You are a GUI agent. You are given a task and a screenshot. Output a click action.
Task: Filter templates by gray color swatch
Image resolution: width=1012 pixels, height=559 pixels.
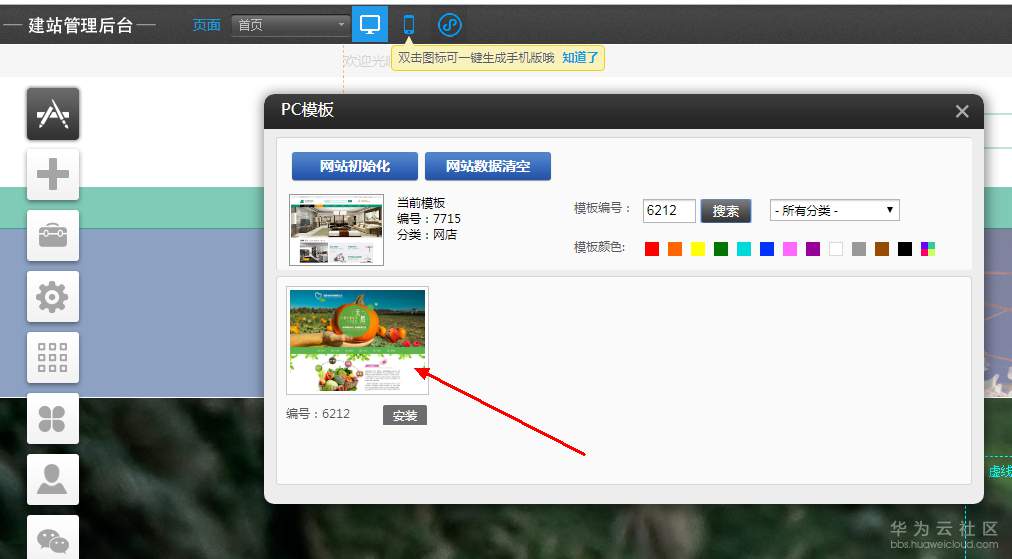point(858,249)
